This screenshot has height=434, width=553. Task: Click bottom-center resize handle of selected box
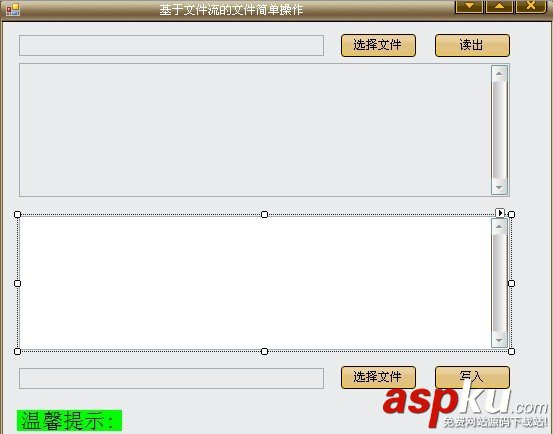pos(265,352)
